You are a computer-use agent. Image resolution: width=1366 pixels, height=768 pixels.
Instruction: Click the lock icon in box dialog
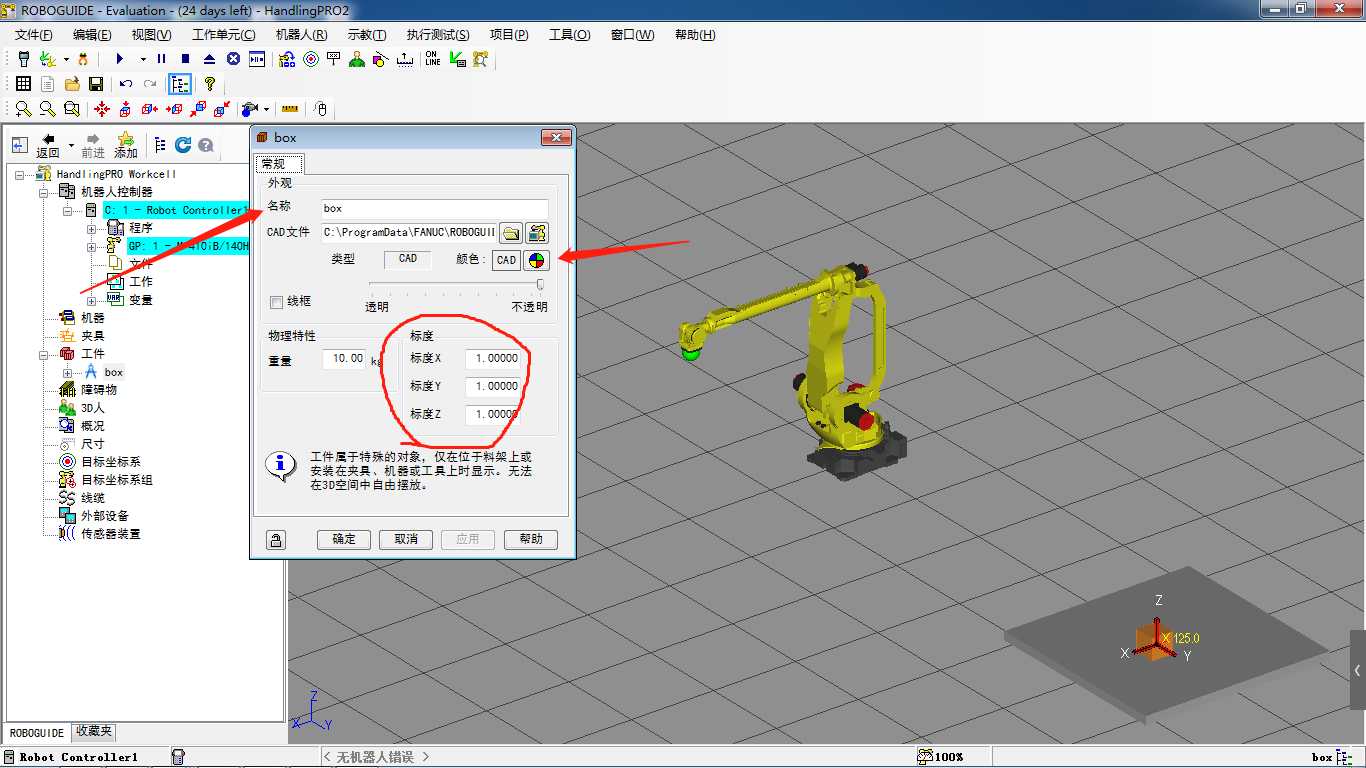tap(276, 540)
